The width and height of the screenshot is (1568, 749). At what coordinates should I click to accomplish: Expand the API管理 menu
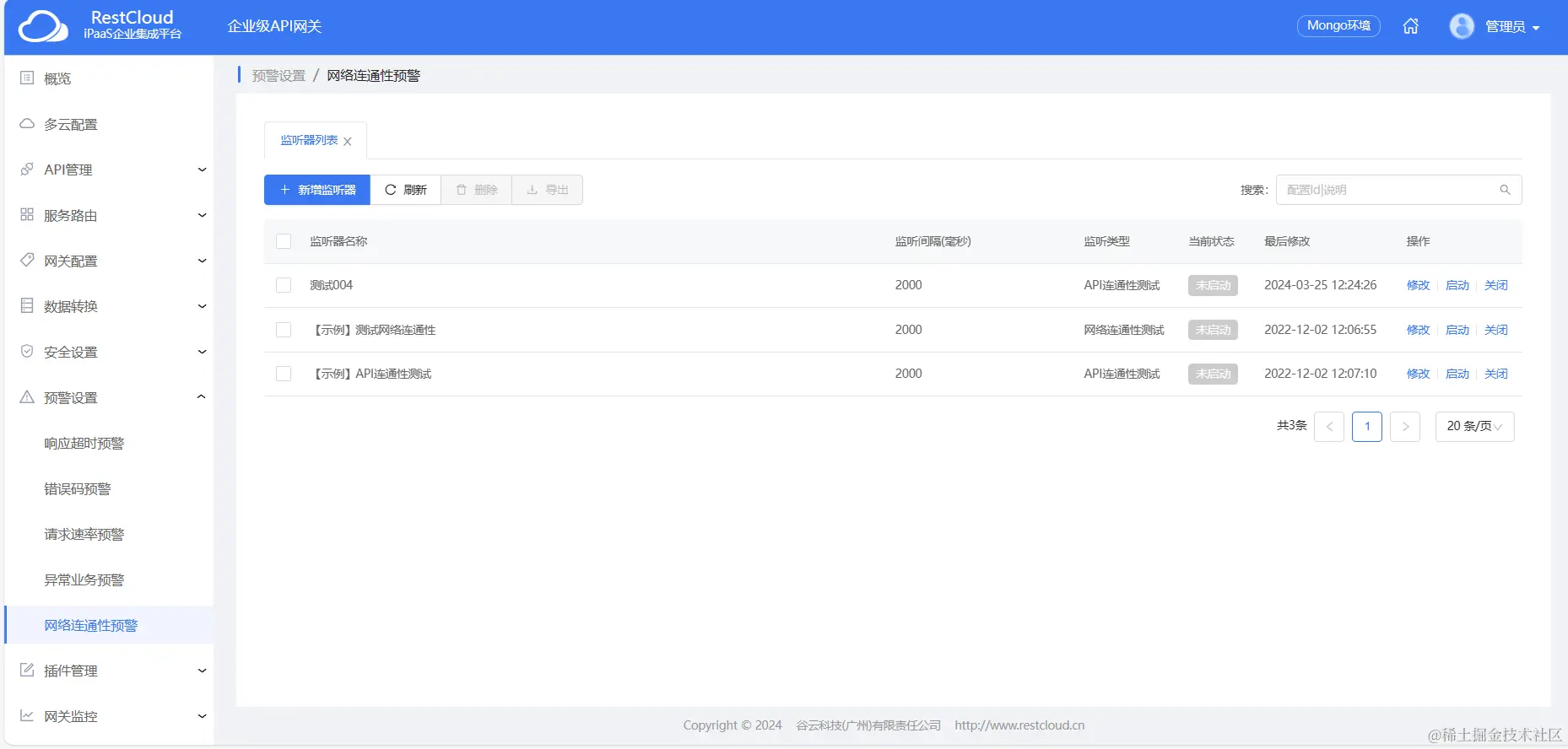pos(202,170)
